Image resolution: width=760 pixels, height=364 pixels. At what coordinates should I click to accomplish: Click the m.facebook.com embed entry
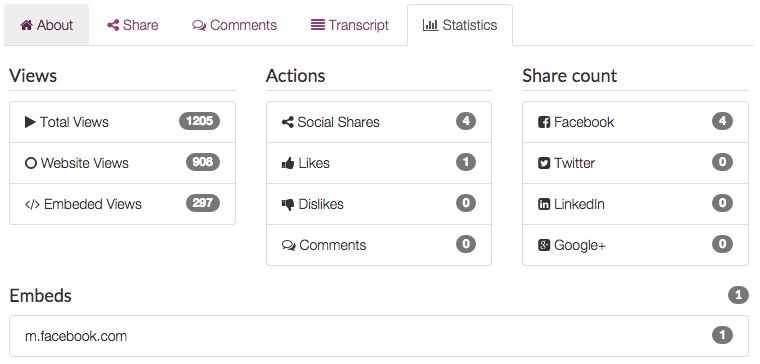[379, 336]
